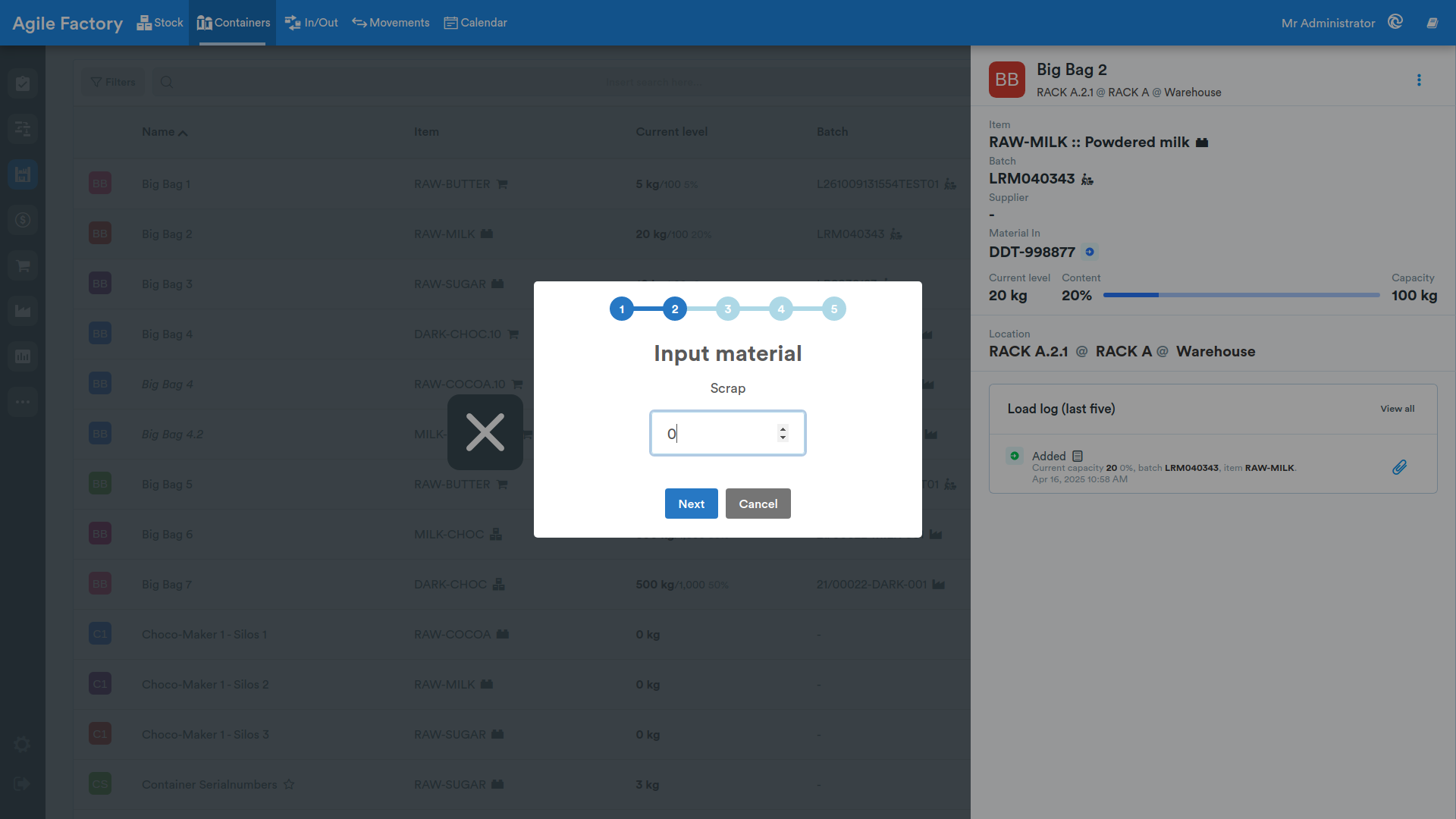
Task: Open the Containers tab
Action: tap(233, 23)
